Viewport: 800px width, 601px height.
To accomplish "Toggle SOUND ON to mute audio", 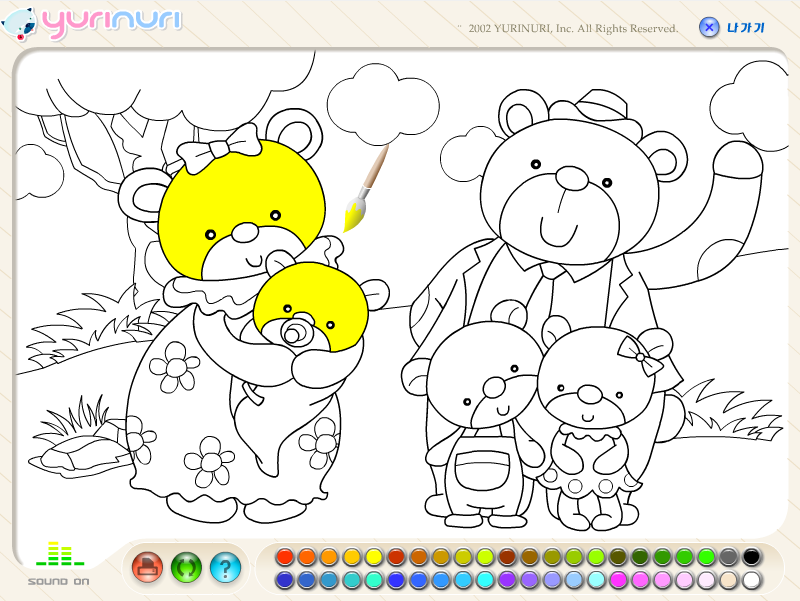I will coord(57,580).
